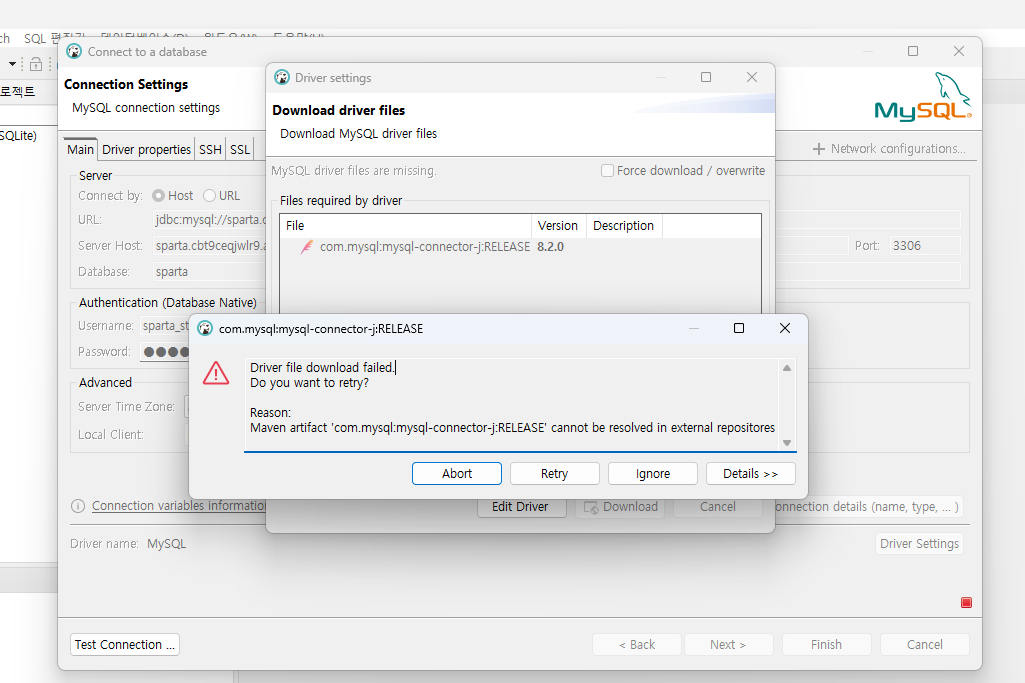The height and width of the screenshot is (683, 1025).
Task: Click the Finish wizard button
Action: pos(826,644)
